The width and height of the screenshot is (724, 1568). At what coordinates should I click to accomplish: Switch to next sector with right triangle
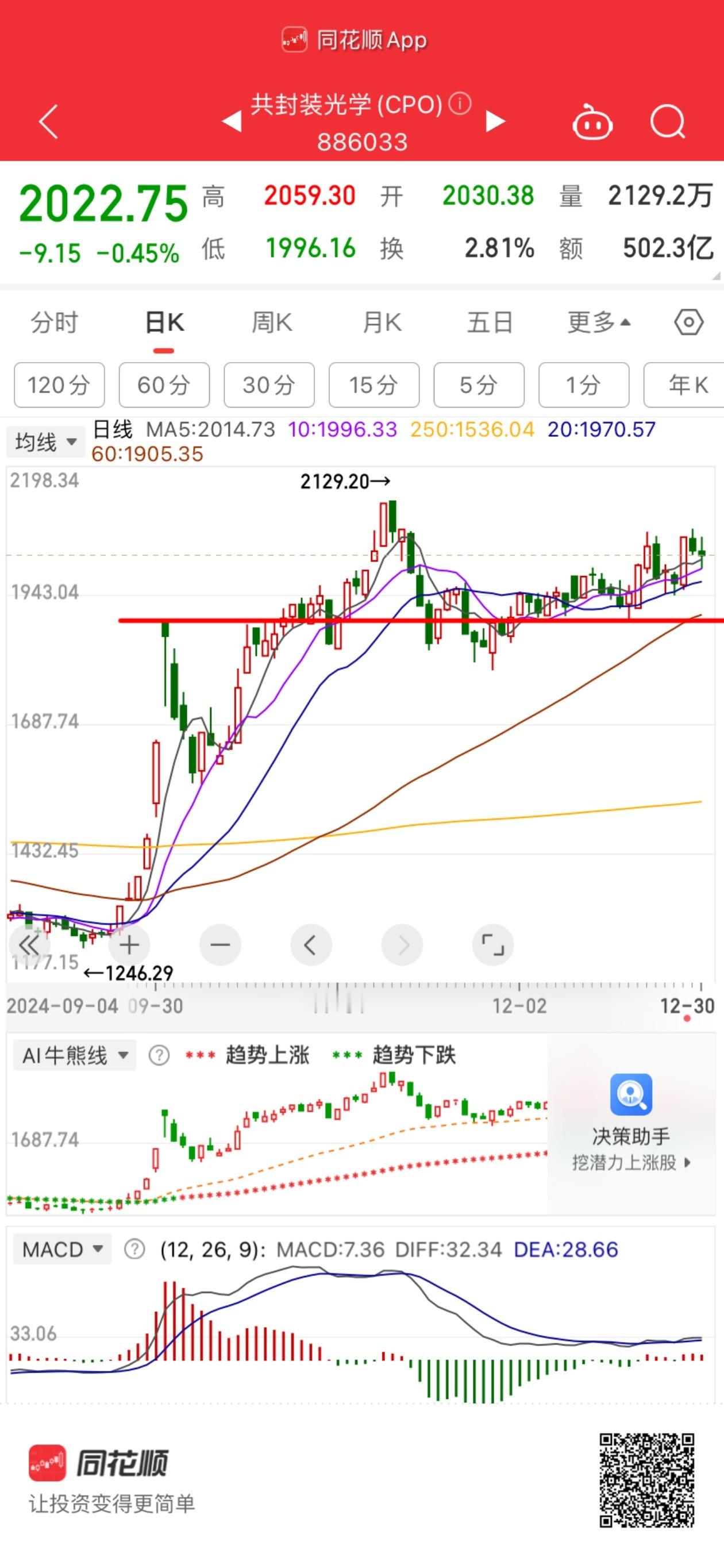tap(495, 121)
